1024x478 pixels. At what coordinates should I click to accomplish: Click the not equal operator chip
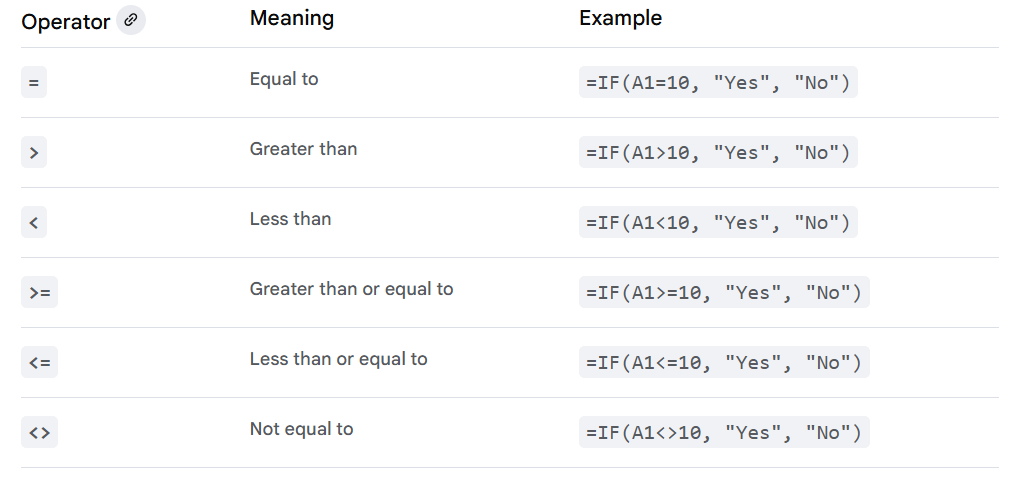[39, 433]
